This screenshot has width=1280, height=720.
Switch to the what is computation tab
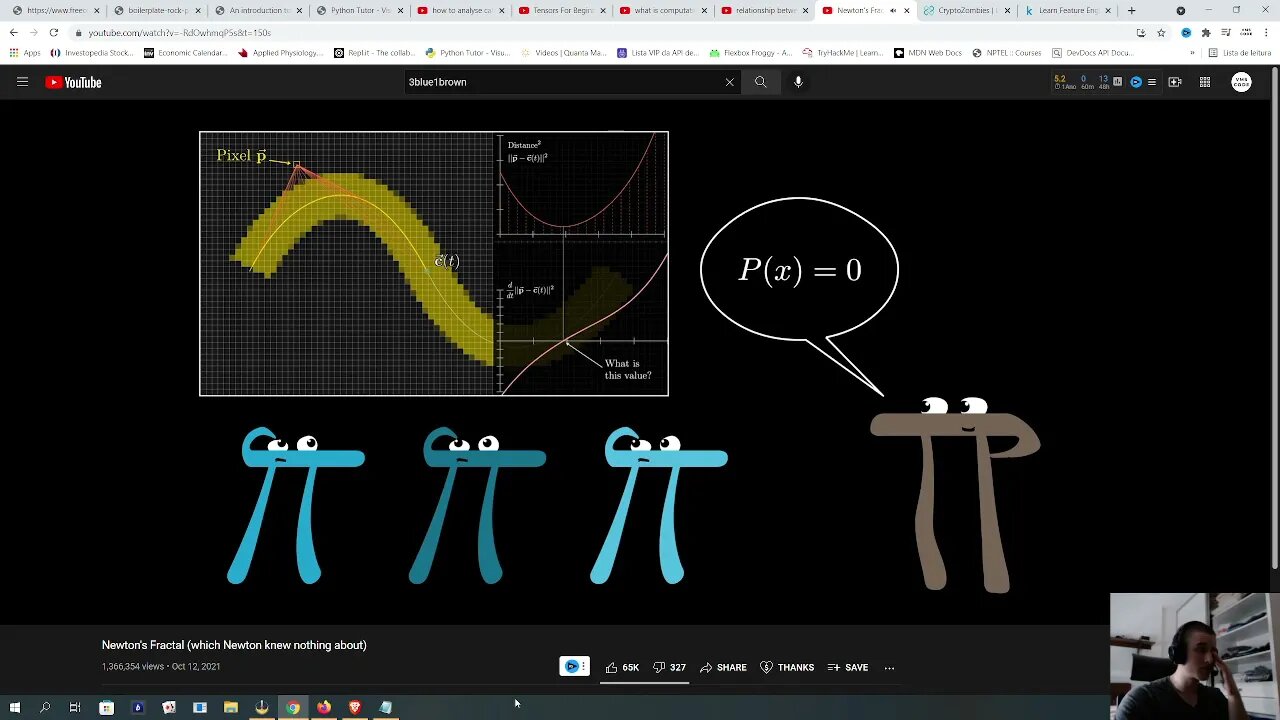tap(661, 10)
